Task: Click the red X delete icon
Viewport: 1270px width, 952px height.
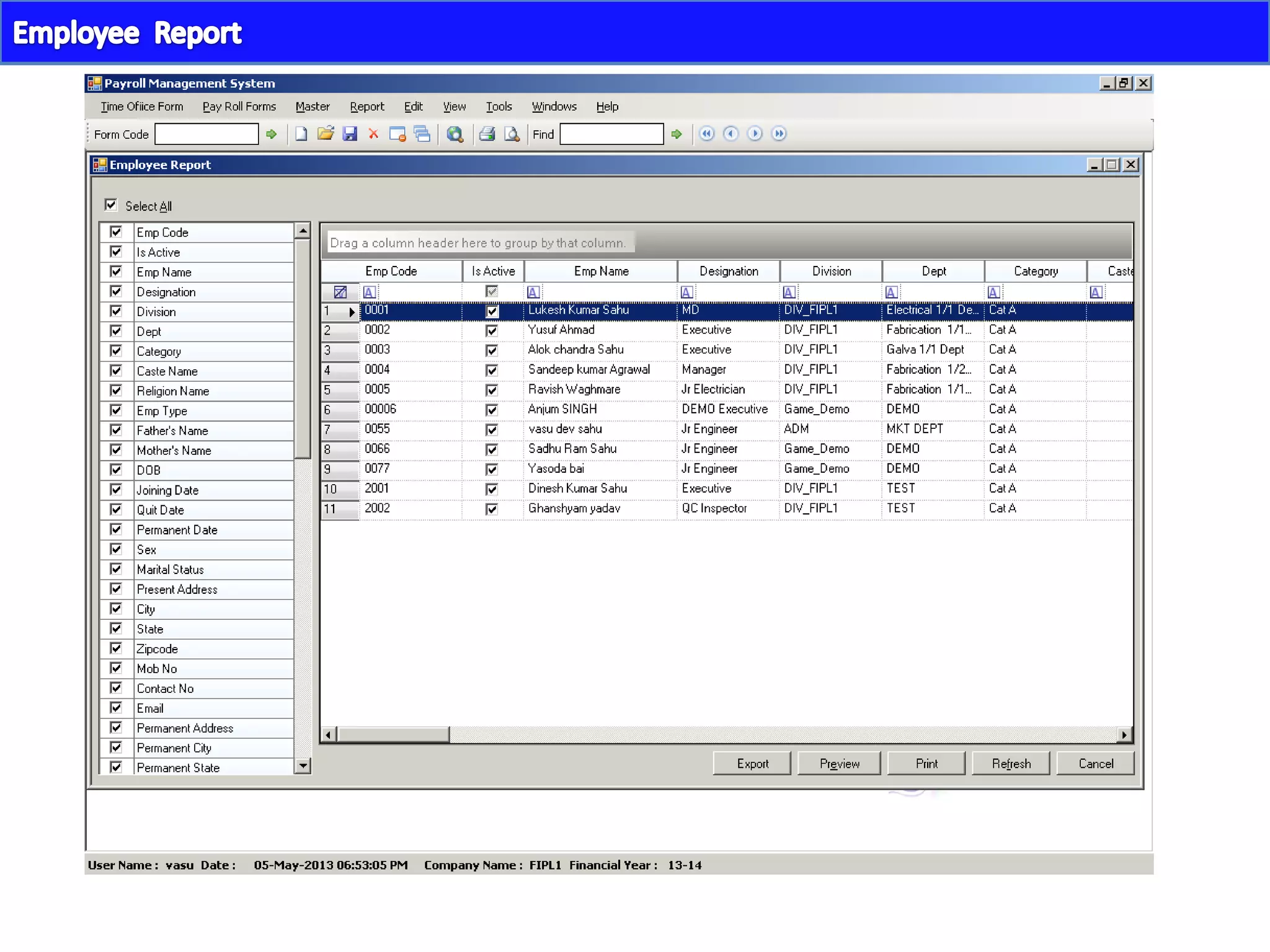Action: click(373, 134)
